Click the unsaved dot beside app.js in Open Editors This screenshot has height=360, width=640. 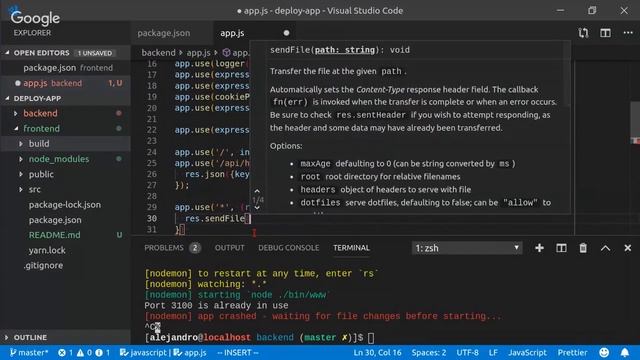click(x=18, y=83)
